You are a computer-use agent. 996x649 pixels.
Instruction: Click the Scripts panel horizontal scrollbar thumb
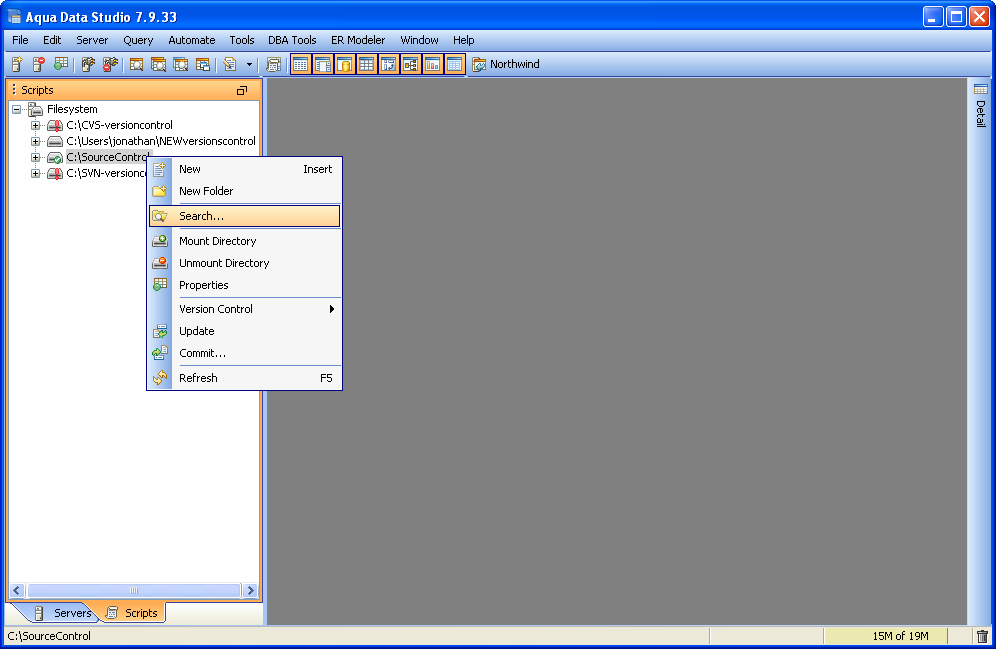(x=133, y=591)
